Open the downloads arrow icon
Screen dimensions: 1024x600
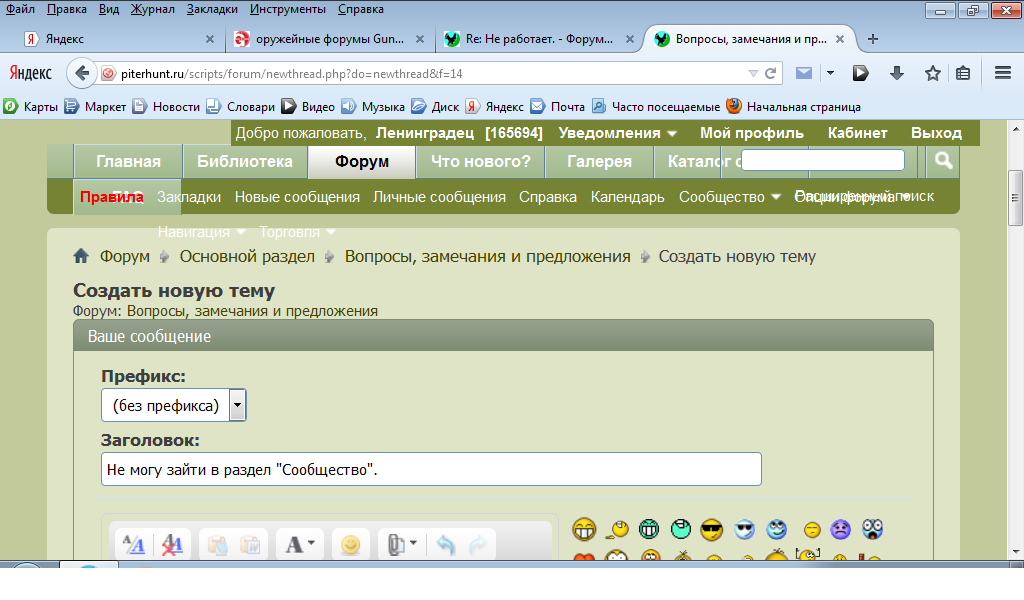click(x=897, y=73)
